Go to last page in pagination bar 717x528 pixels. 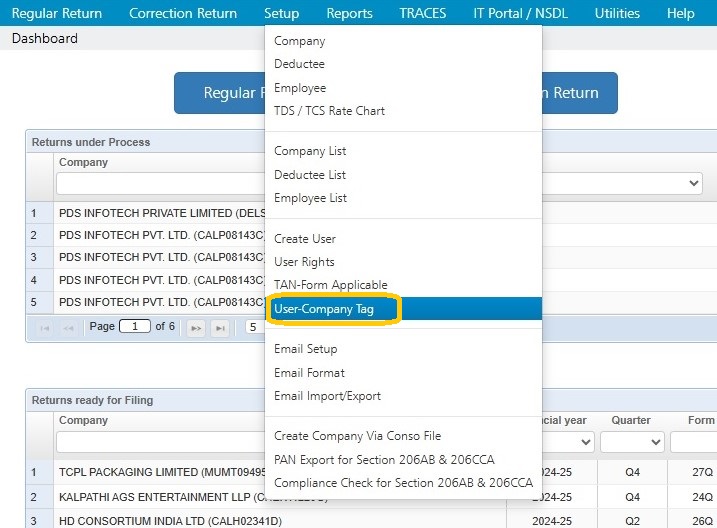click(220, 328)
